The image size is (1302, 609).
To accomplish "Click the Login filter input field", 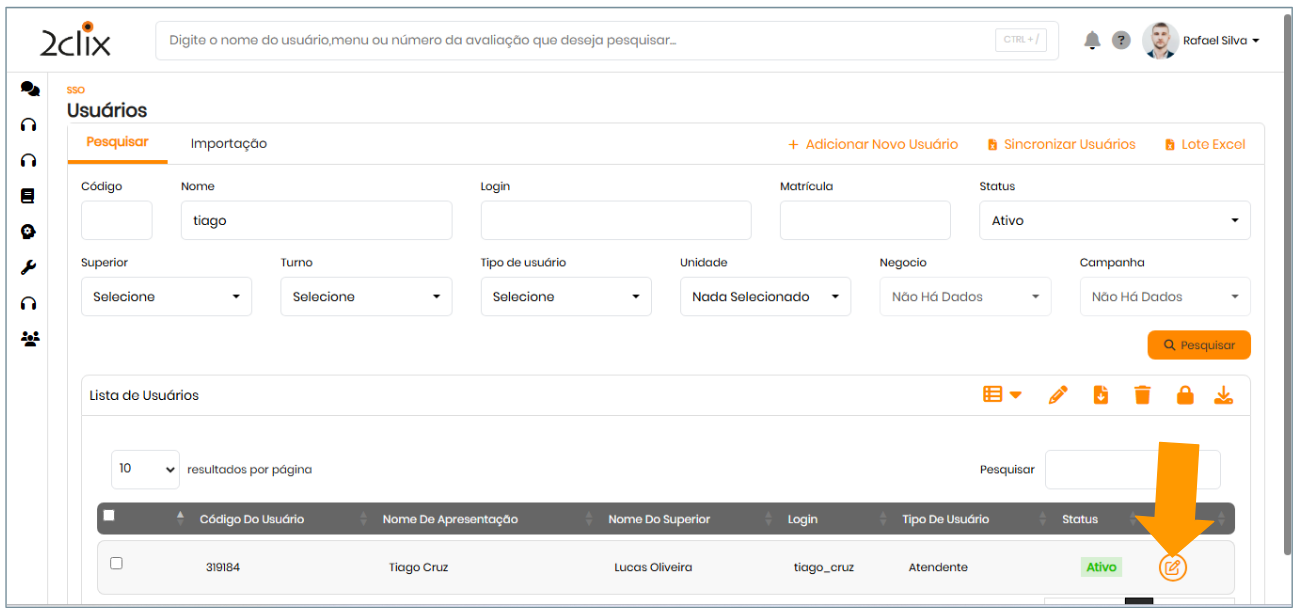I will (615, 221).
